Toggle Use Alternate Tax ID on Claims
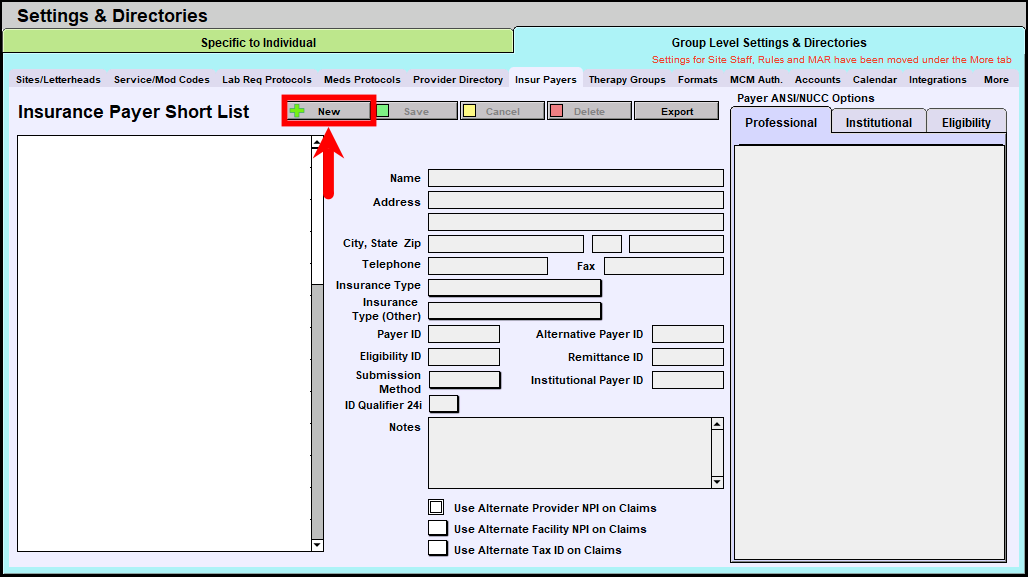Screen dimensions: 1028x577 pyautogui.click(x=437, y=549)
